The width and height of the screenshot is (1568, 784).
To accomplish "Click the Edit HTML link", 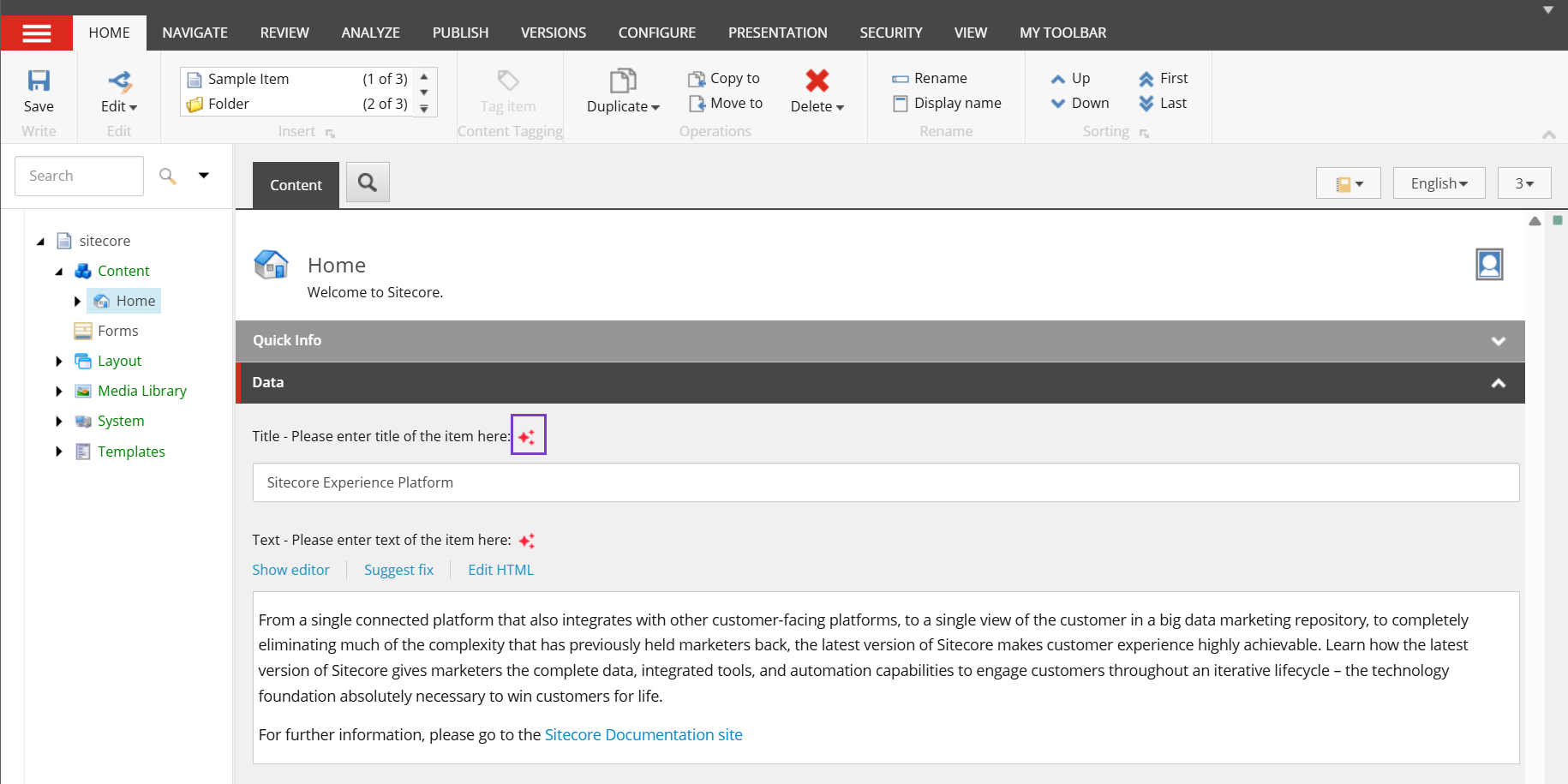I will [x=500, y=570].
